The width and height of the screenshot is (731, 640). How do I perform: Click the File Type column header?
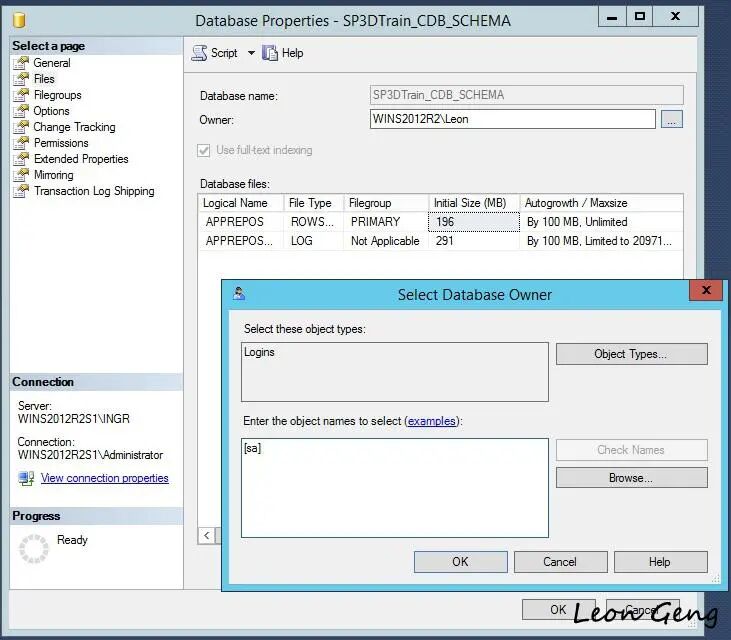(x=314, y=203)
